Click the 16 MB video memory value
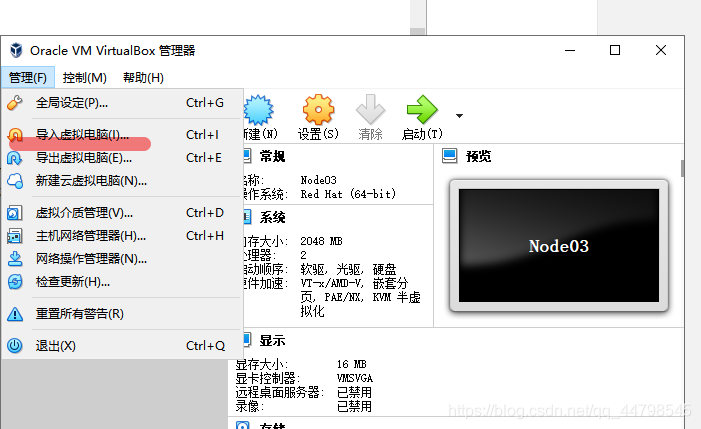The width and height of the screenshot is (701, 429). coord(351,364)
